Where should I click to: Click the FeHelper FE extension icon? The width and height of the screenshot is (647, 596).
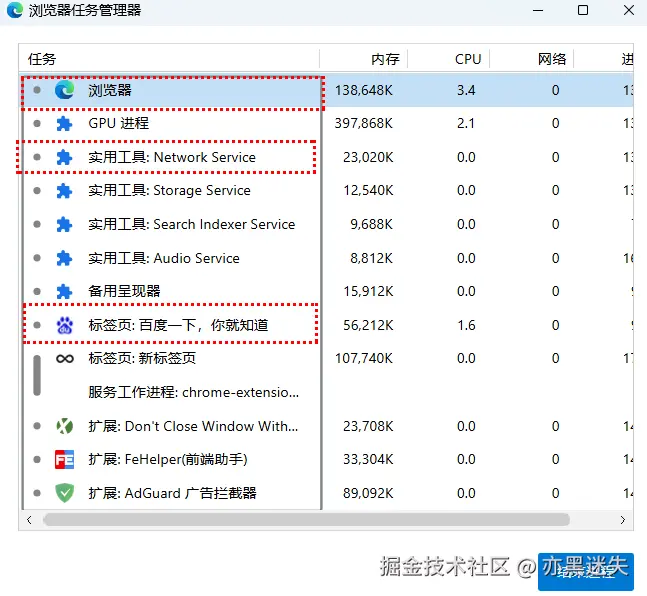(64, 459)
